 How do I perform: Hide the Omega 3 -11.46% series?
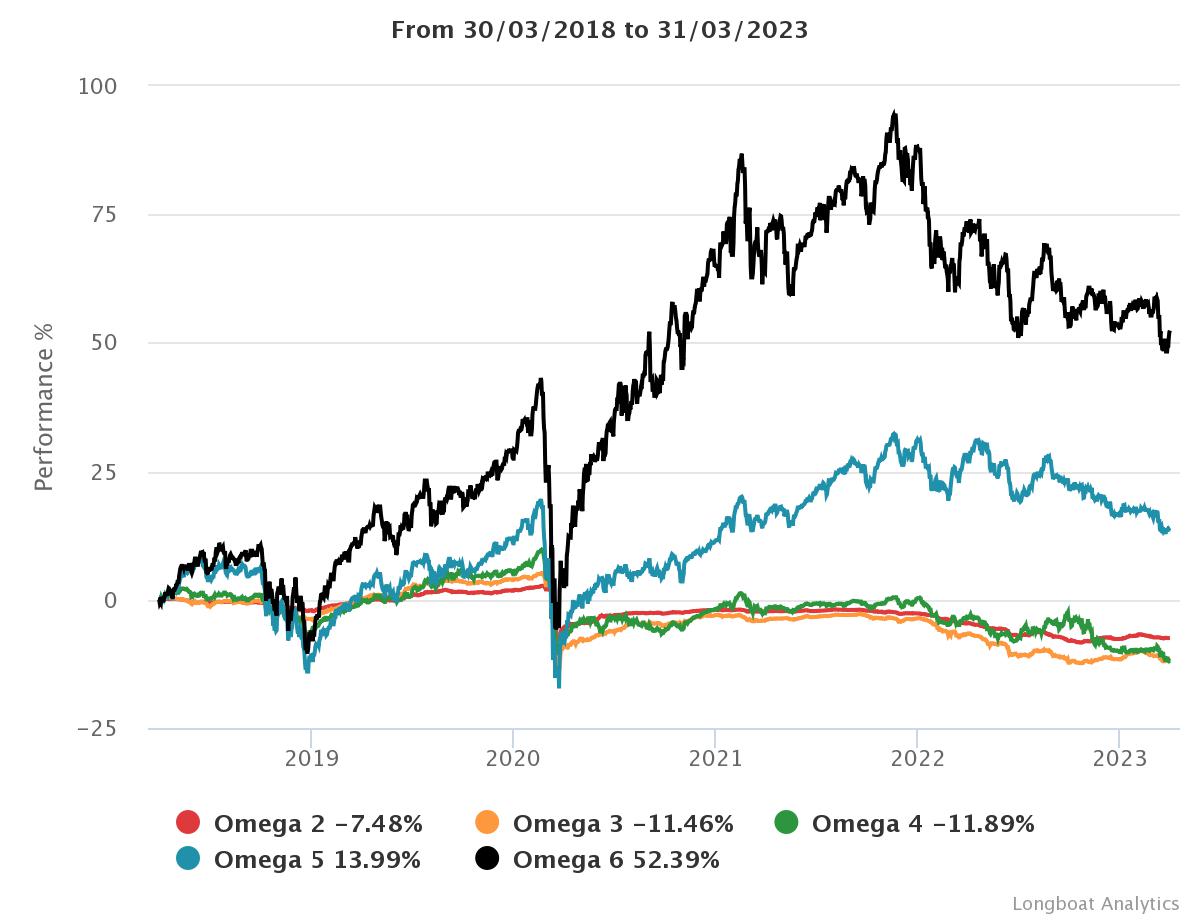[x=623, y=824]
